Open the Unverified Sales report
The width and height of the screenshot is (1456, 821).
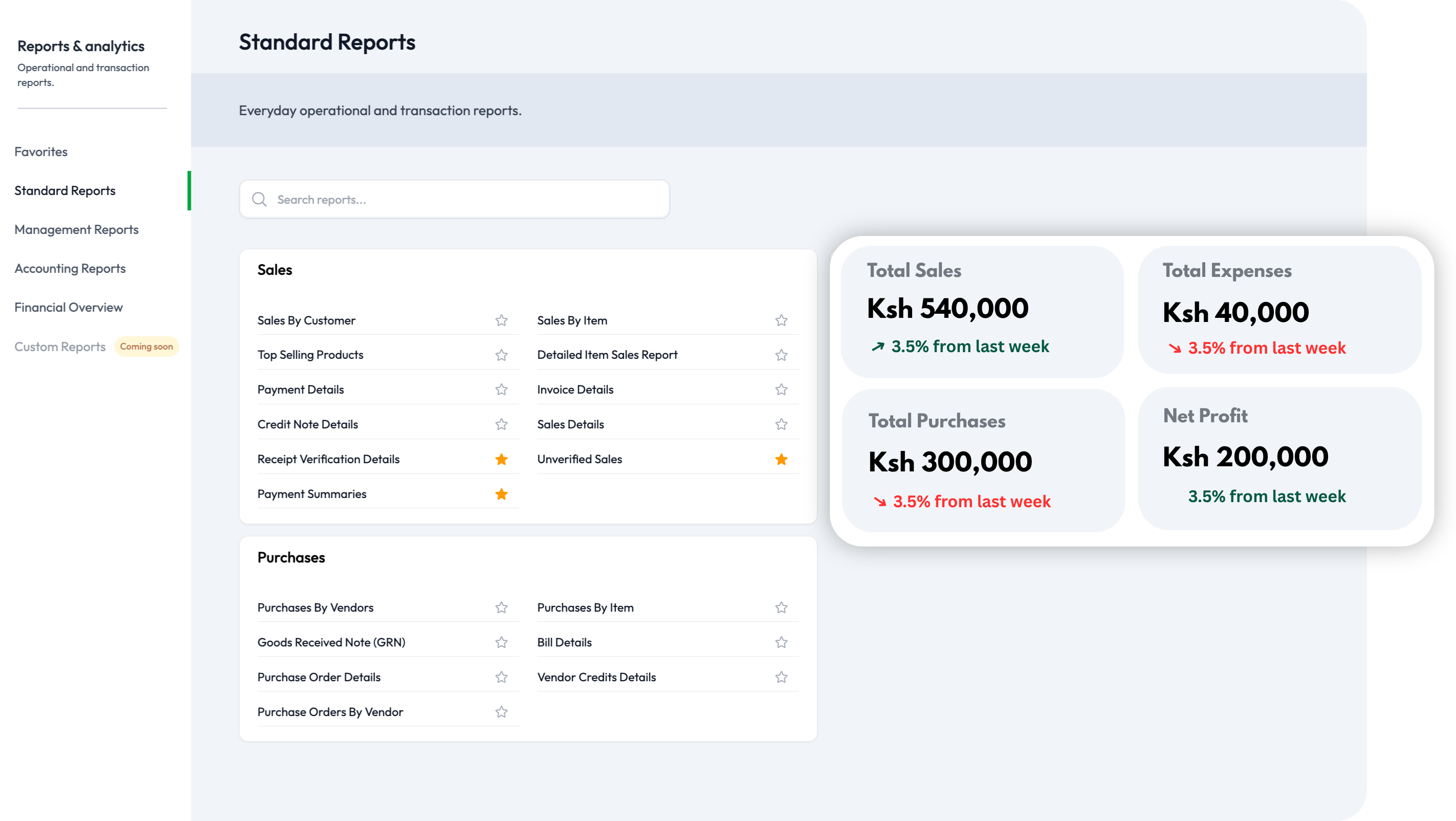(579, 459)
